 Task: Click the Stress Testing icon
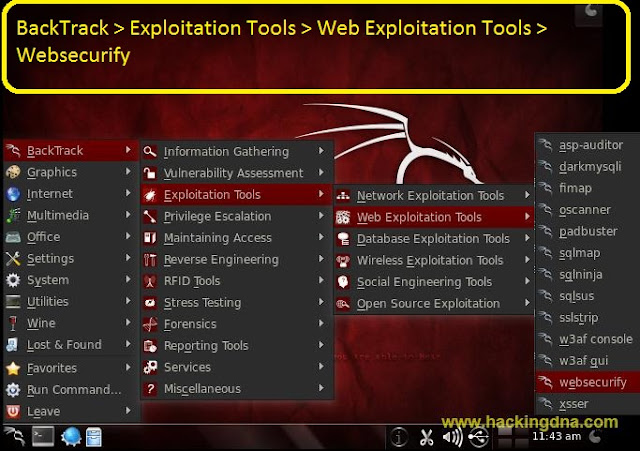point(150,303)
